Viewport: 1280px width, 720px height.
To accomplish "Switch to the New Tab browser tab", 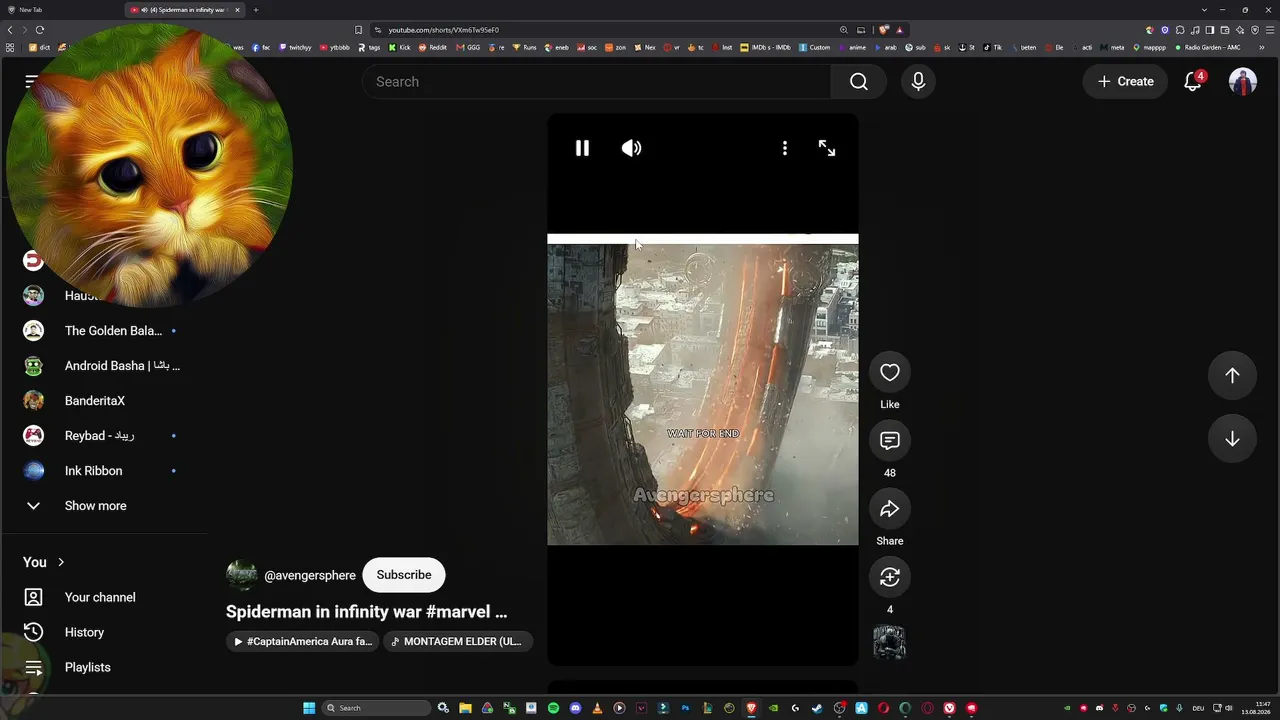I will pyautogui.click(x=60, y=10).
